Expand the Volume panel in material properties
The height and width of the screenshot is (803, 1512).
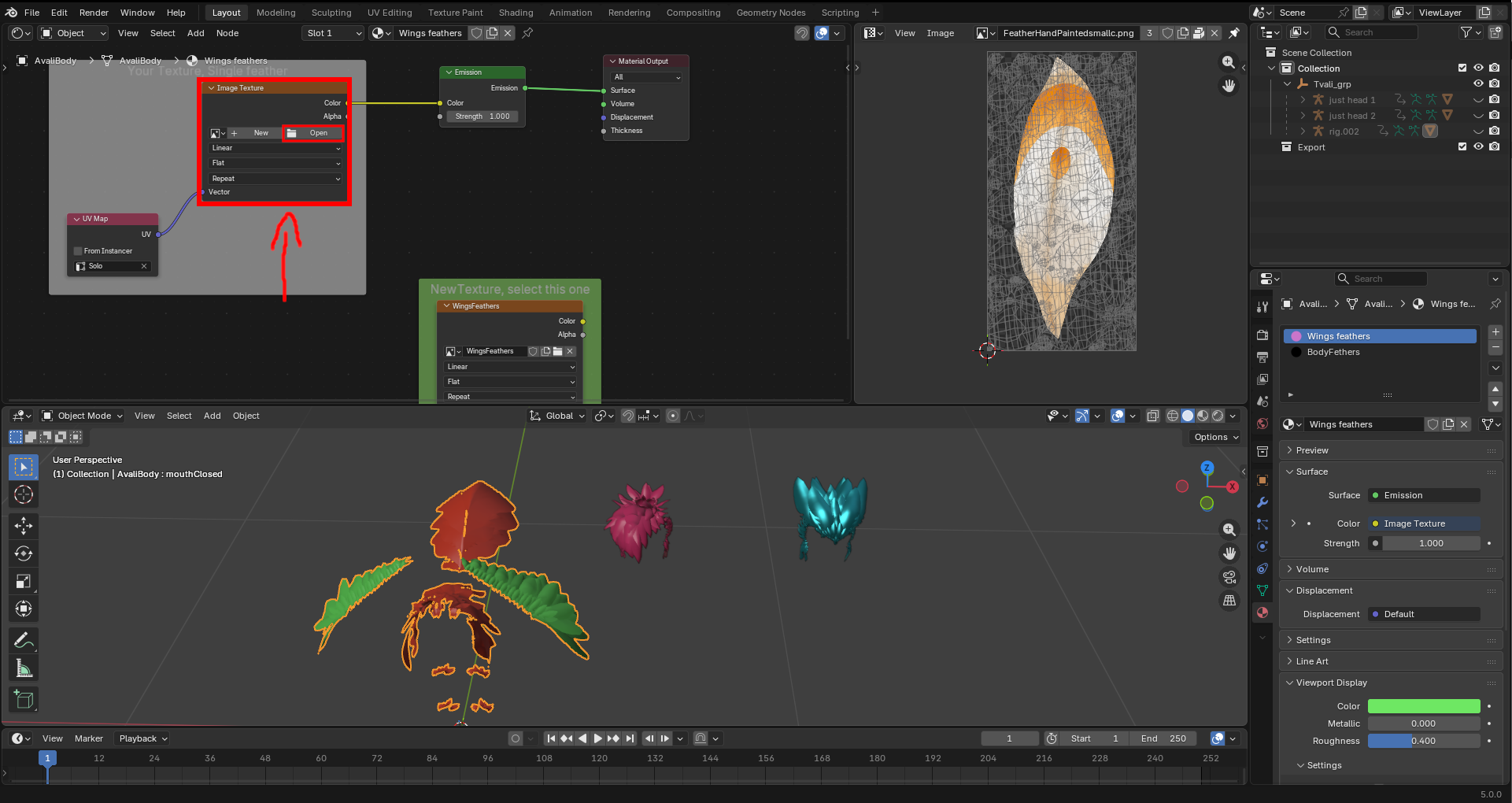click(x=1312, y=569)
